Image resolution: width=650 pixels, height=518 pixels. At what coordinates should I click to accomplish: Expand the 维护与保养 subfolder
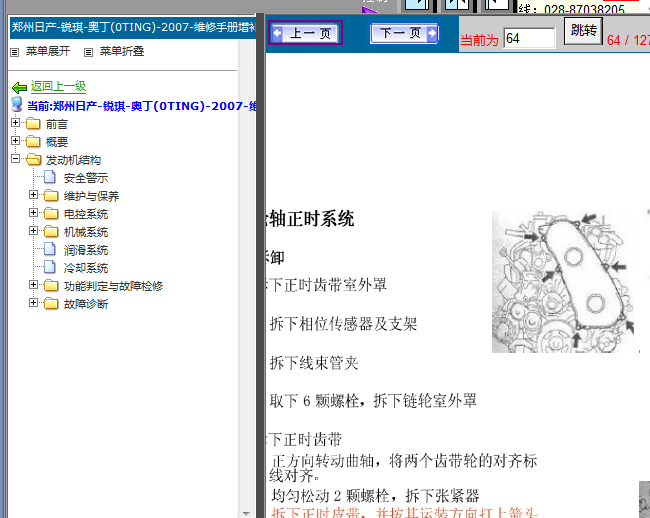click(34, 194)
